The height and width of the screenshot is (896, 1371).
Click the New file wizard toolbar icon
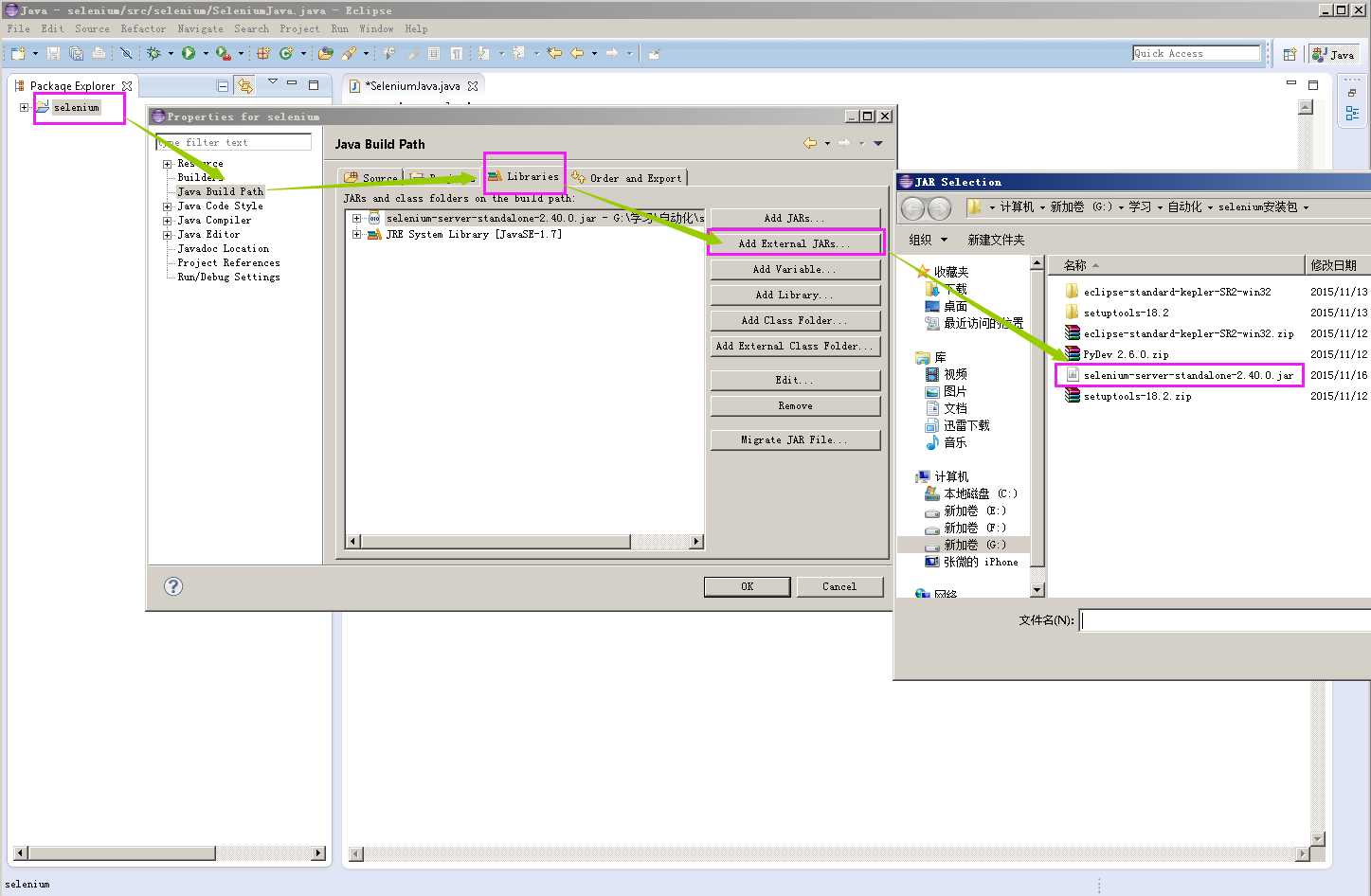click(x=19, y=54)
